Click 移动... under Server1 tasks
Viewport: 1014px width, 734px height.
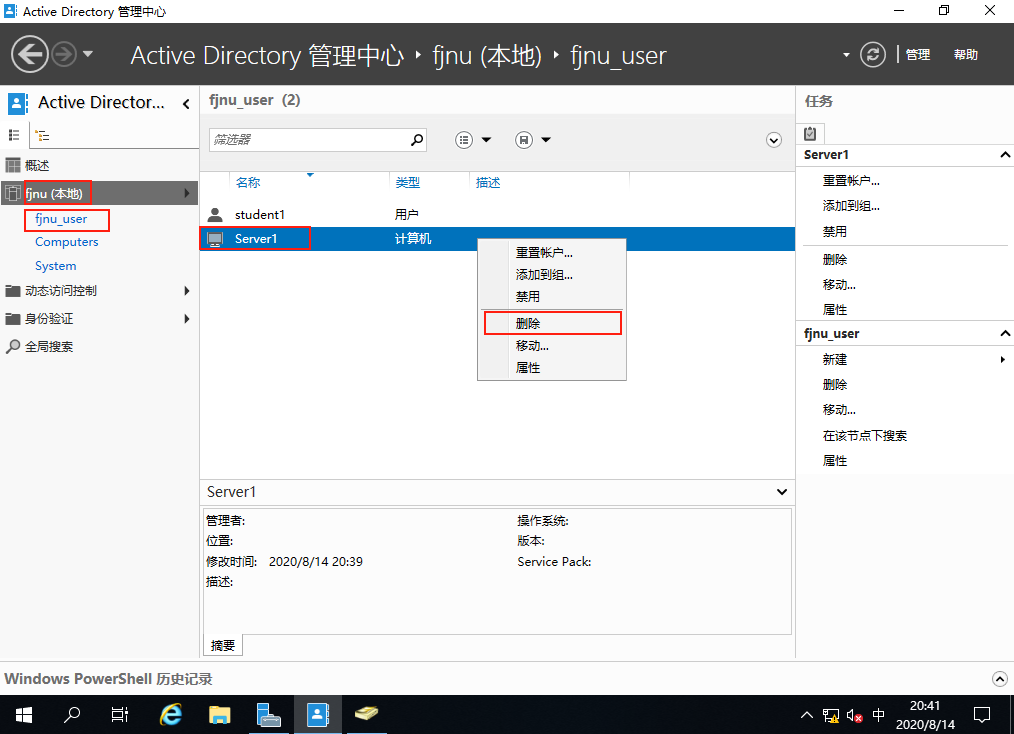839,285
